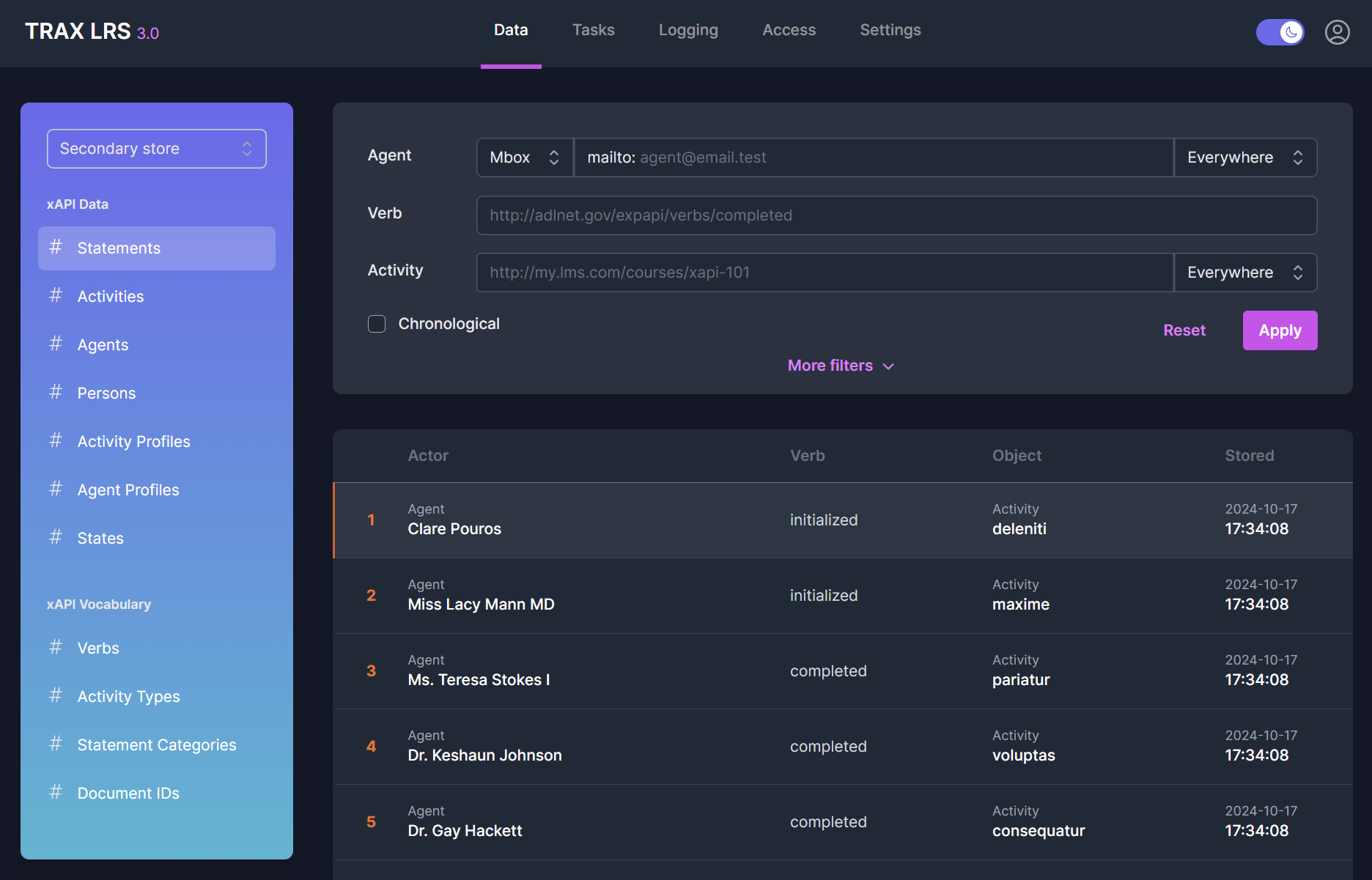Image resolution: width=1372 pixels, height=880 pixels.
Task: Click the hash icon beside Persons
Action: point(56,393)
